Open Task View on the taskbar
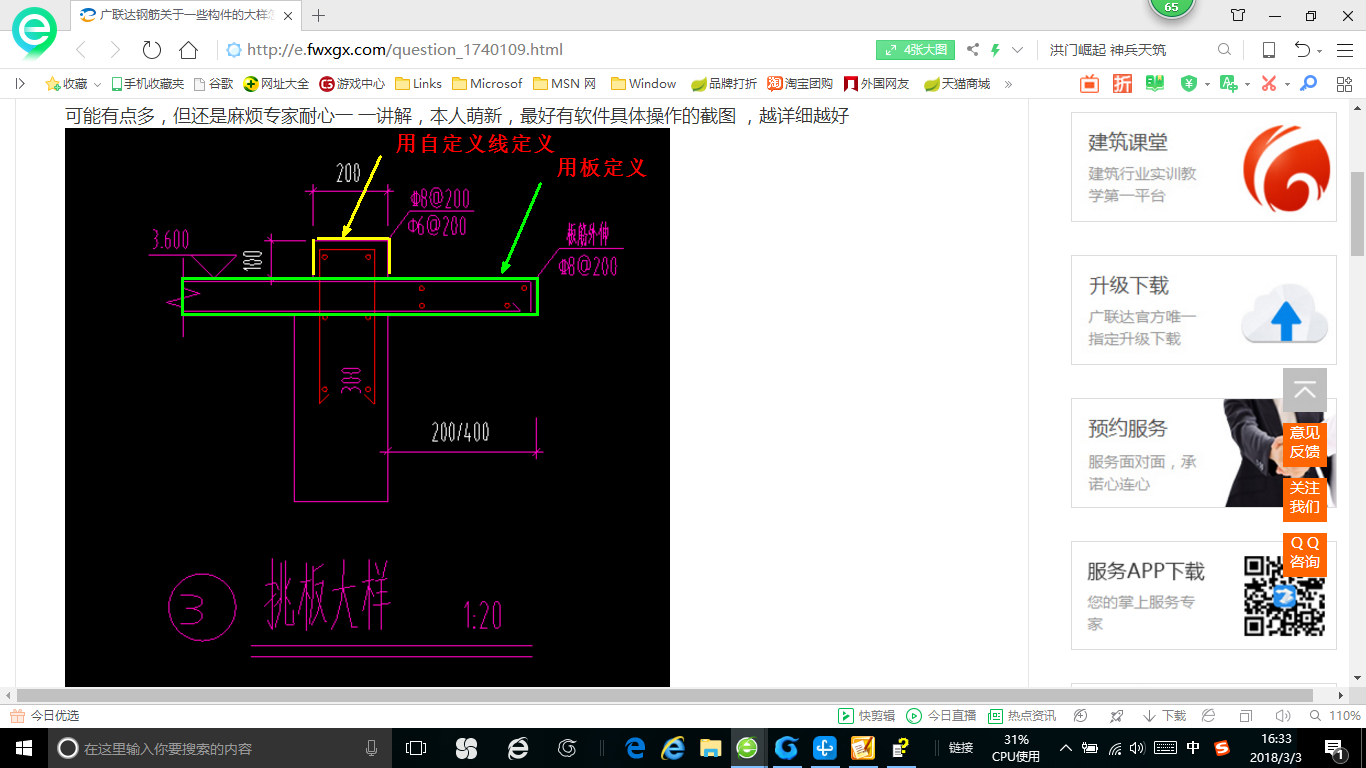The height and width of the screenshot is (768, 1366). tap(416, 747)
